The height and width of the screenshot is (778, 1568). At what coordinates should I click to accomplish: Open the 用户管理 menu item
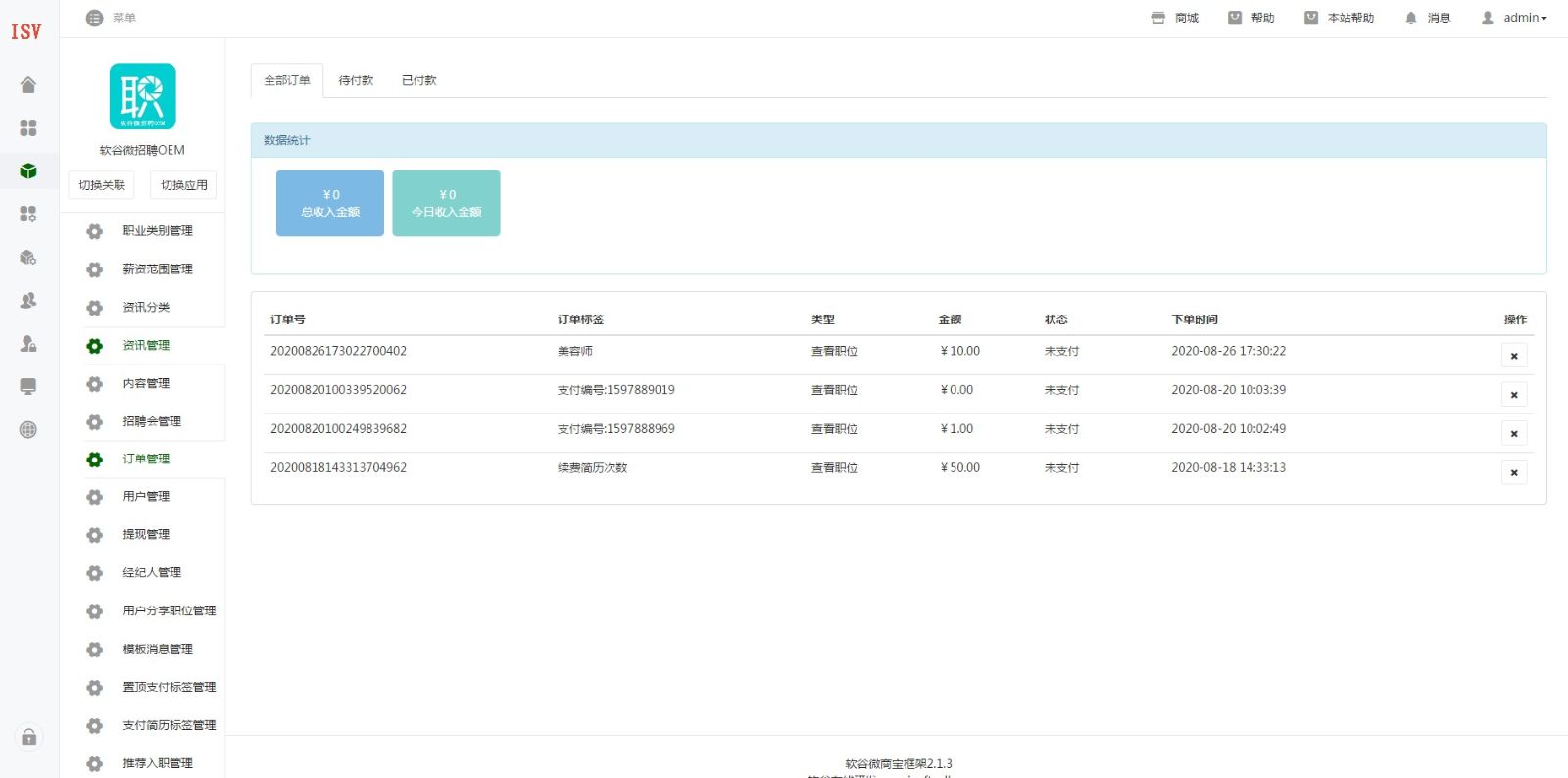pyautogui.click(x=146, y=496)
